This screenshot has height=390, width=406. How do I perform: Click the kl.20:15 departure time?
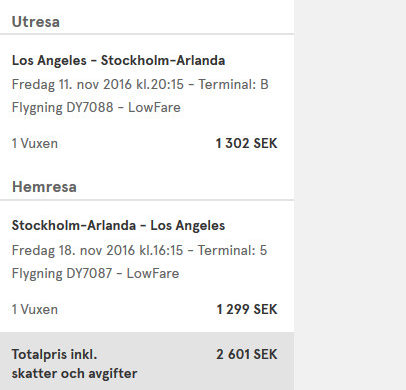[x=159, y=84]
